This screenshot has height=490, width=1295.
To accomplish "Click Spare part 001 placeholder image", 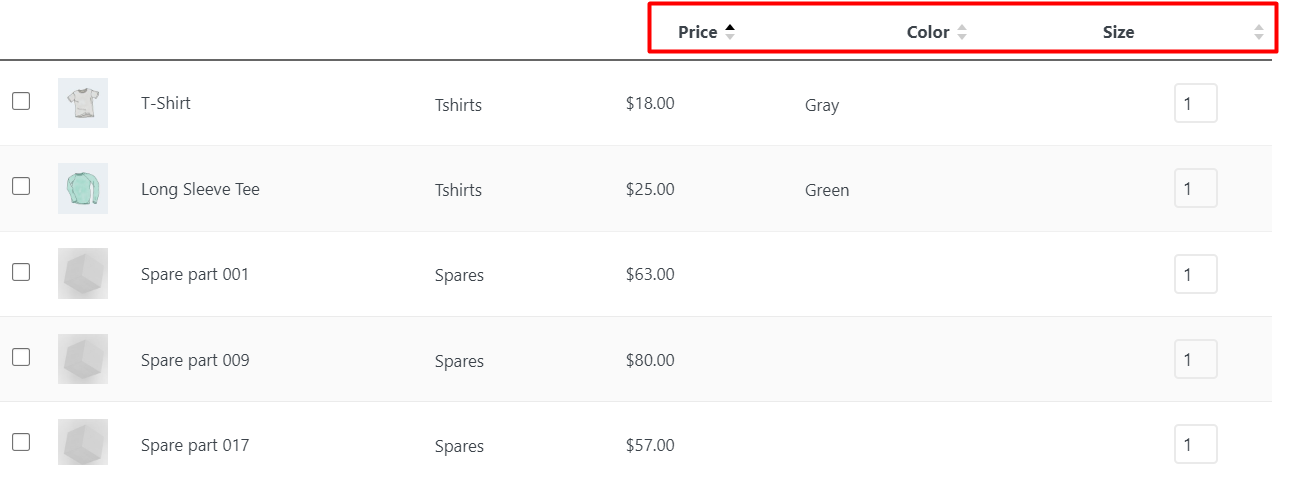I will [x=83, y=274].
